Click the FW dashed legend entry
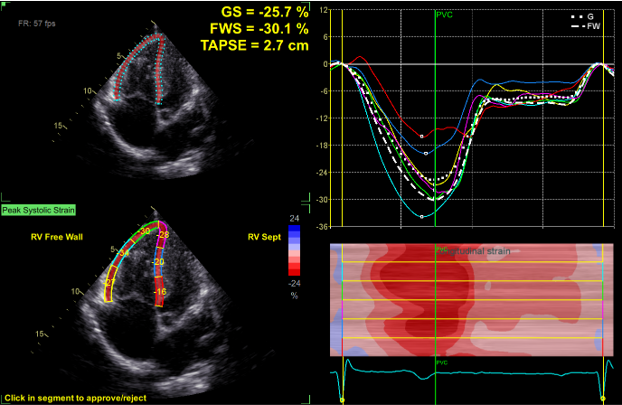This screenshot has width=622, height=405. (584, 26)
